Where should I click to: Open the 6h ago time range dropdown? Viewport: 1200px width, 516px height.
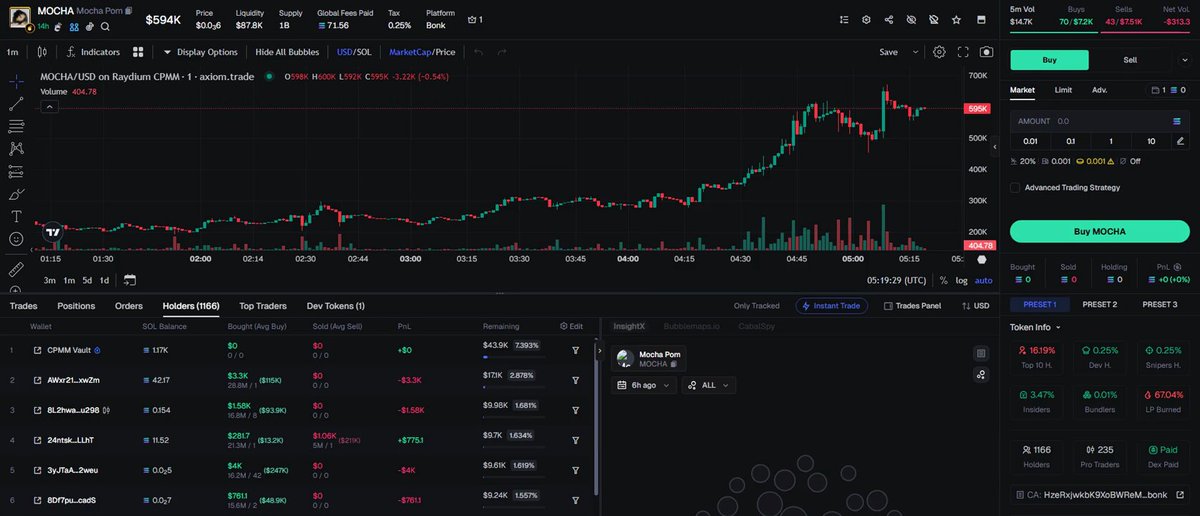click(x=644, y=385)
